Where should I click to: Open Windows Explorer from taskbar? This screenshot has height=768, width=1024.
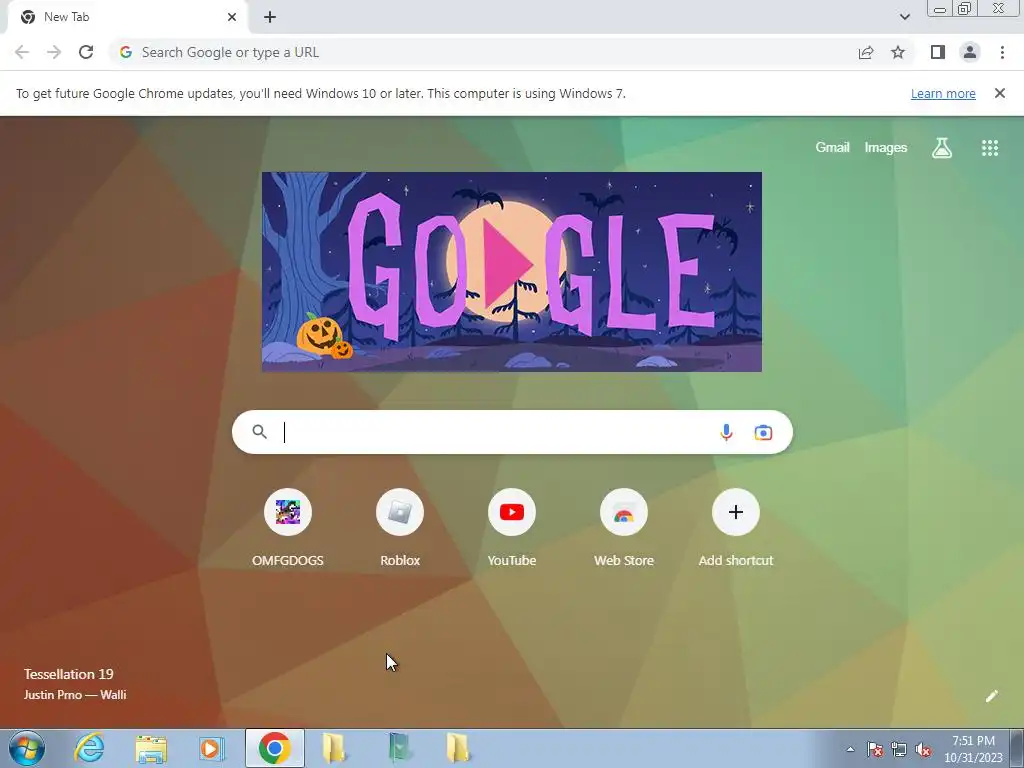(x=151, y=748)
